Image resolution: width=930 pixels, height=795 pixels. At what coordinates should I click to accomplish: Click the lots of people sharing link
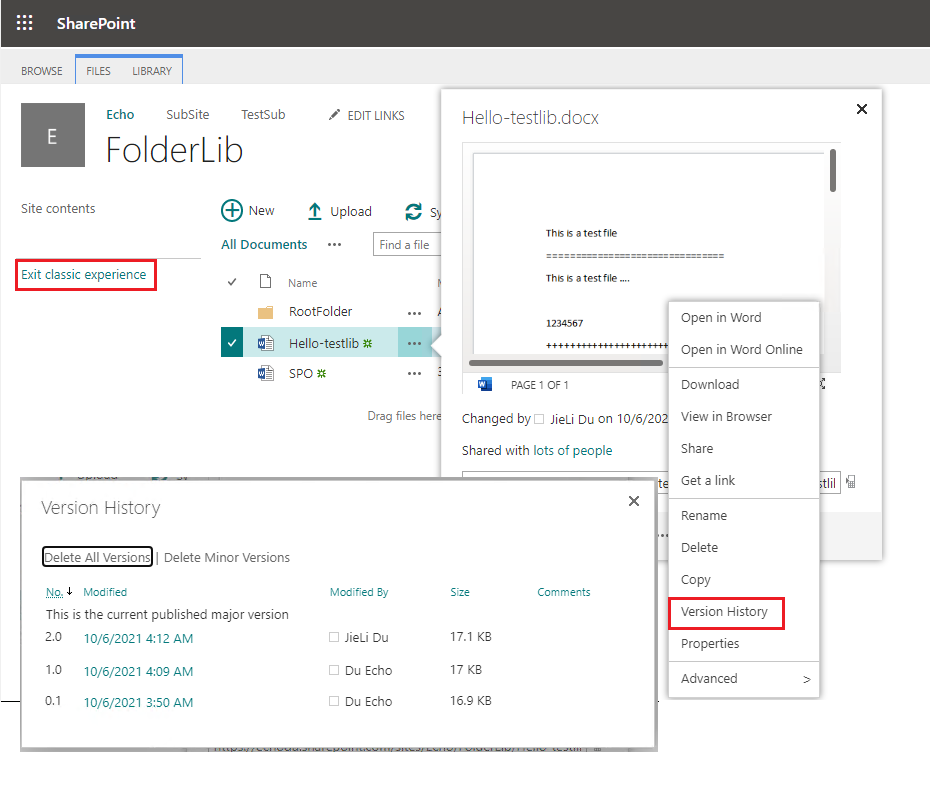pos(572,451)
